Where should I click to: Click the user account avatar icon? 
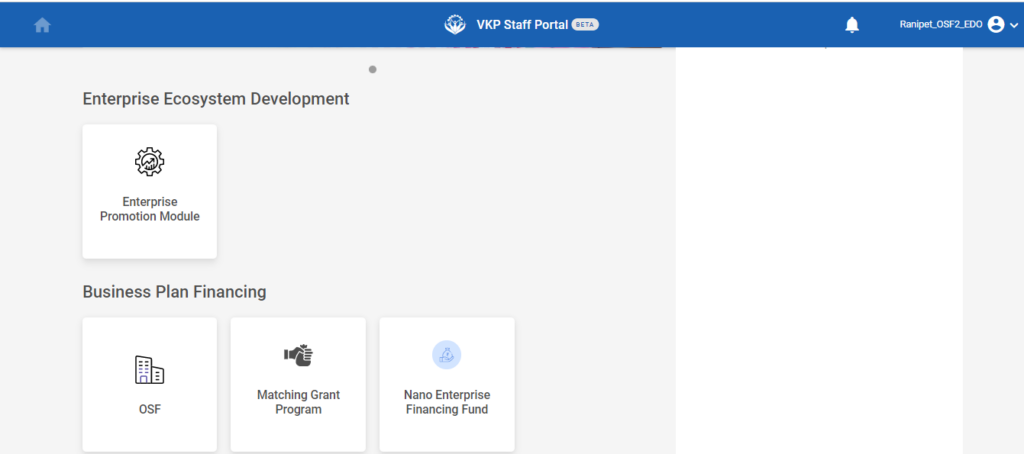(995, 25)
